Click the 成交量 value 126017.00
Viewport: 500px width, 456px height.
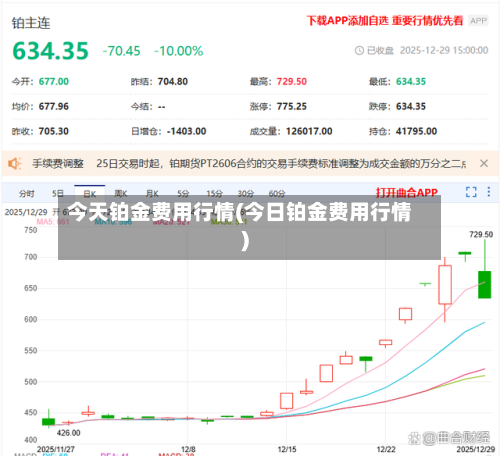[x=309, y=131]
